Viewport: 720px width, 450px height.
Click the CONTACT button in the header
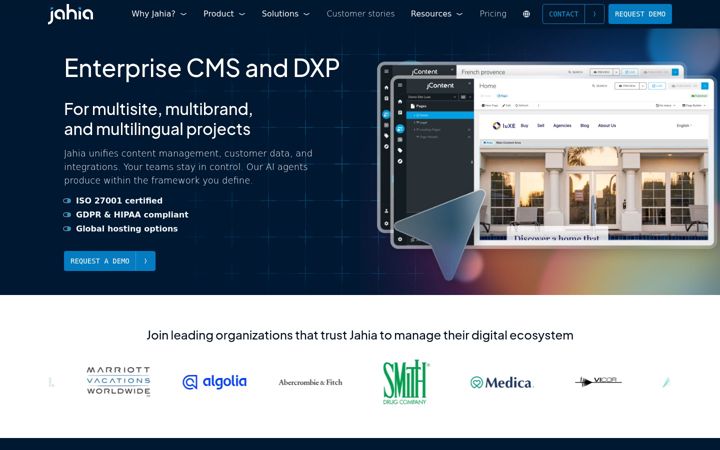(573, 14)
